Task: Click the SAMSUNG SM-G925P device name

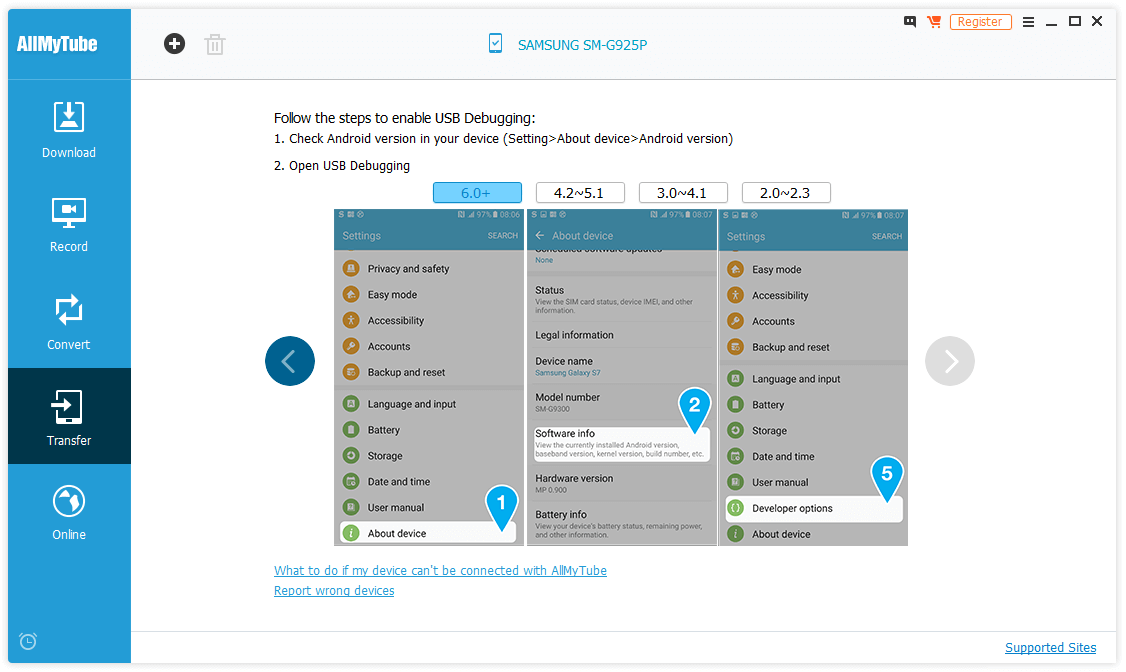Action: [582, 45]
